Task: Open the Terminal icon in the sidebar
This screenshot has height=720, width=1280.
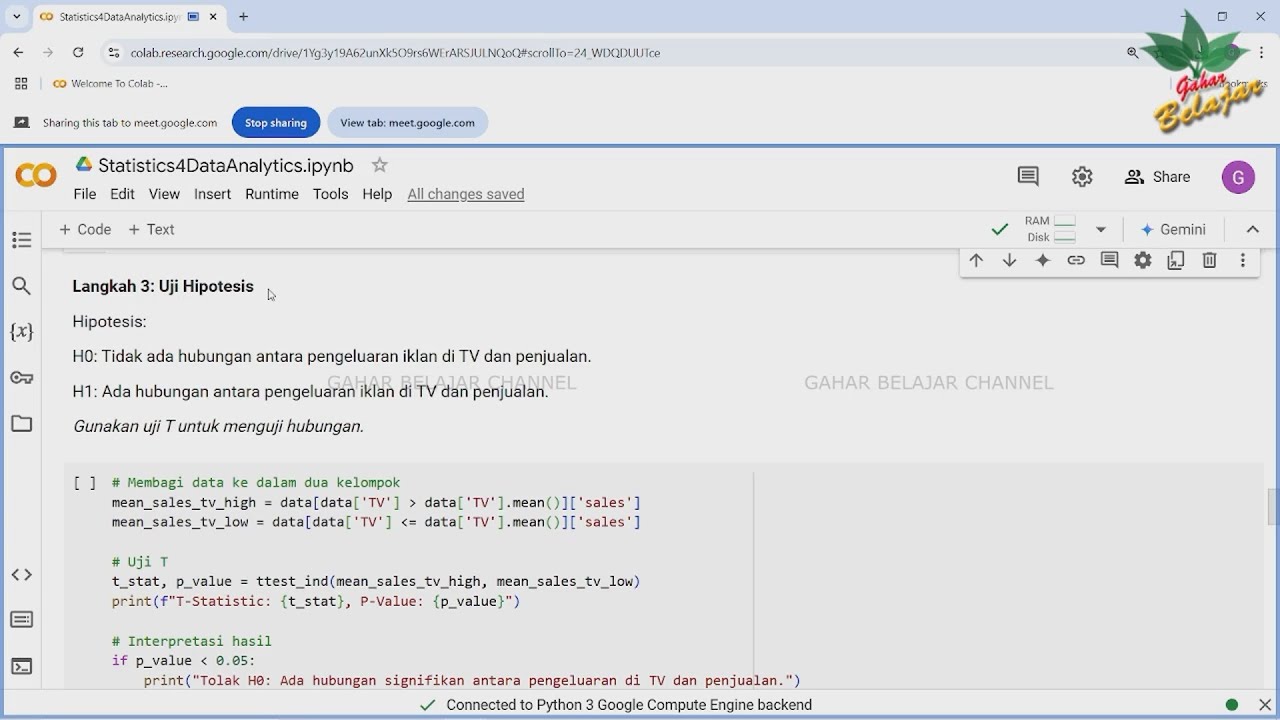Action: [x=21, y=666]
